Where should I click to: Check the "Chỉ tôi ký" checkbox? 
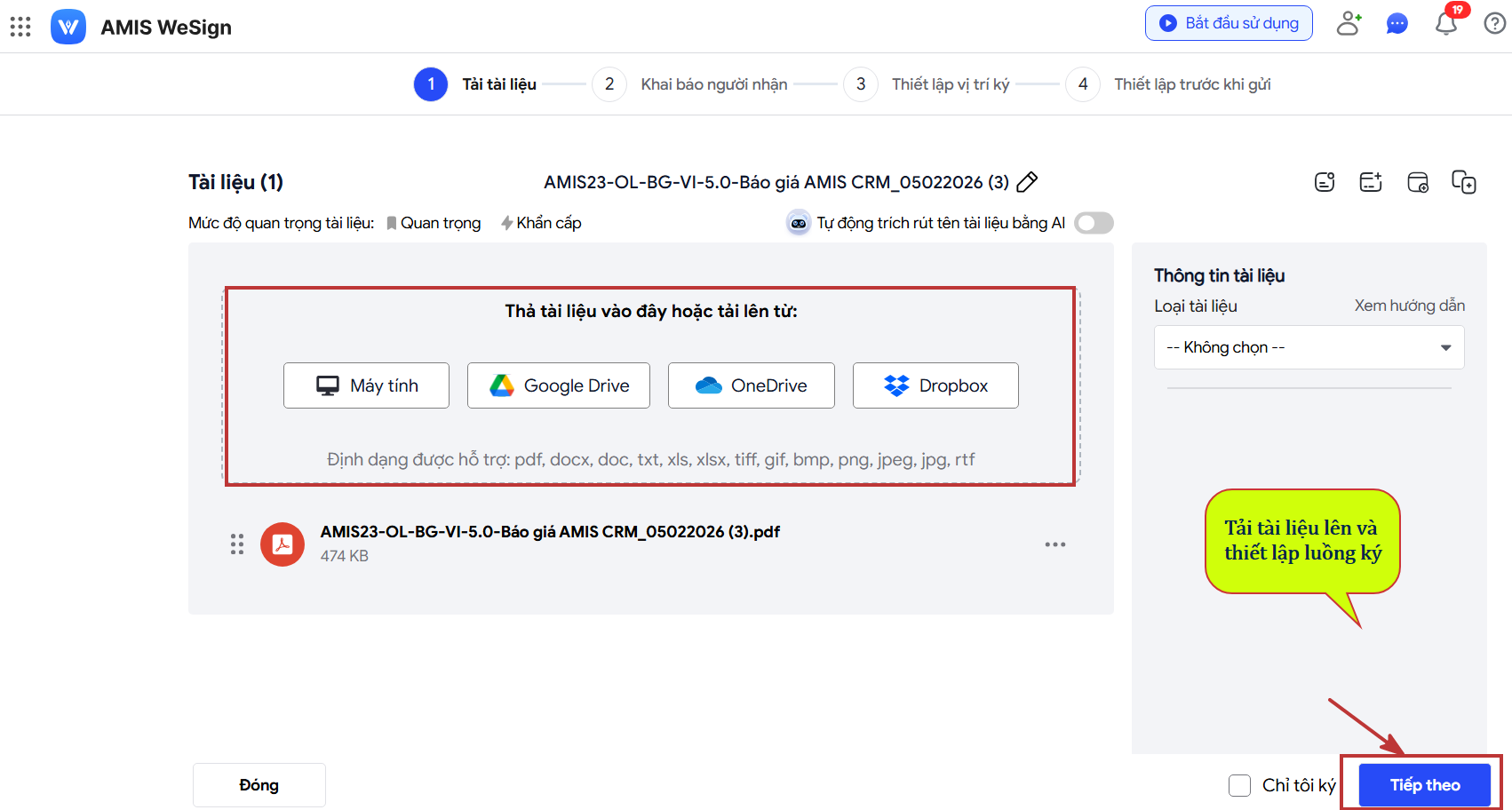click(1240, 785)
